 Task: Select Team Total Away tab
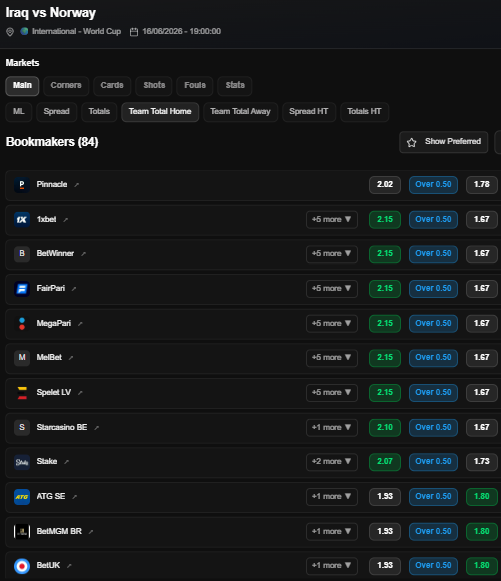click(x=240, y=112)
